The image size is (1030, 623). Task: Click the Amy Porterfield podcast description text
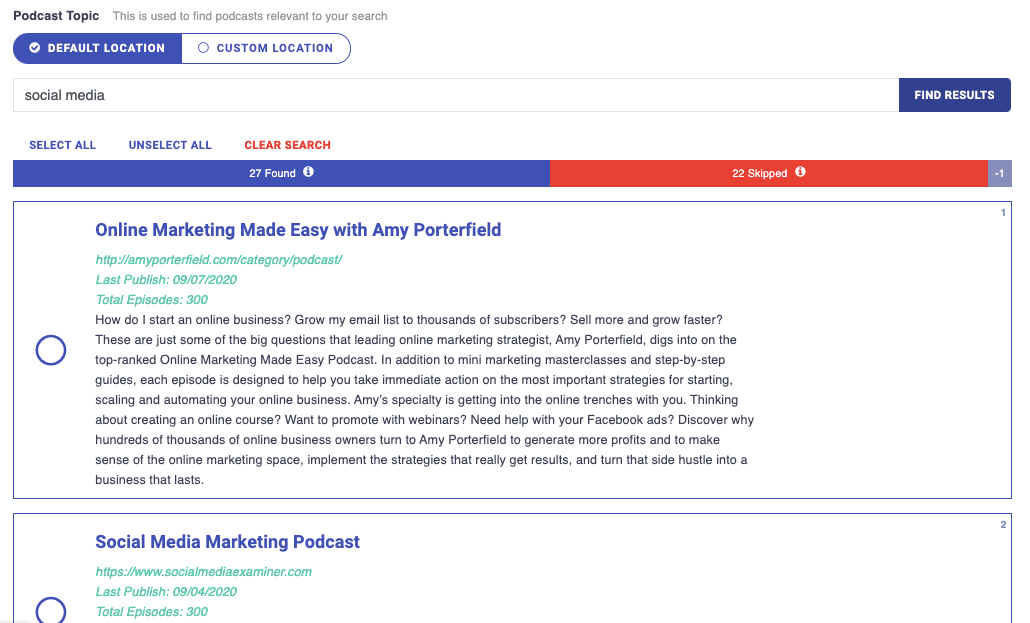(x=424, y=400)
